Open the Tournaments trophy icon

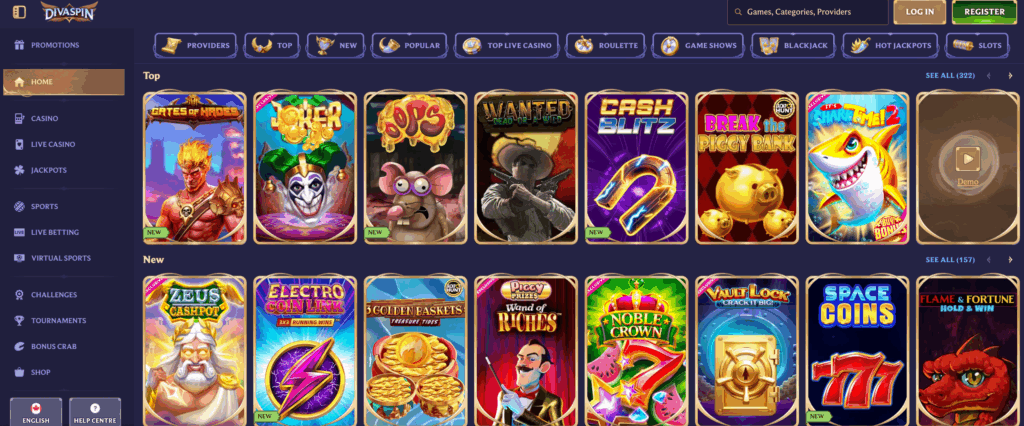coord(19,321)
